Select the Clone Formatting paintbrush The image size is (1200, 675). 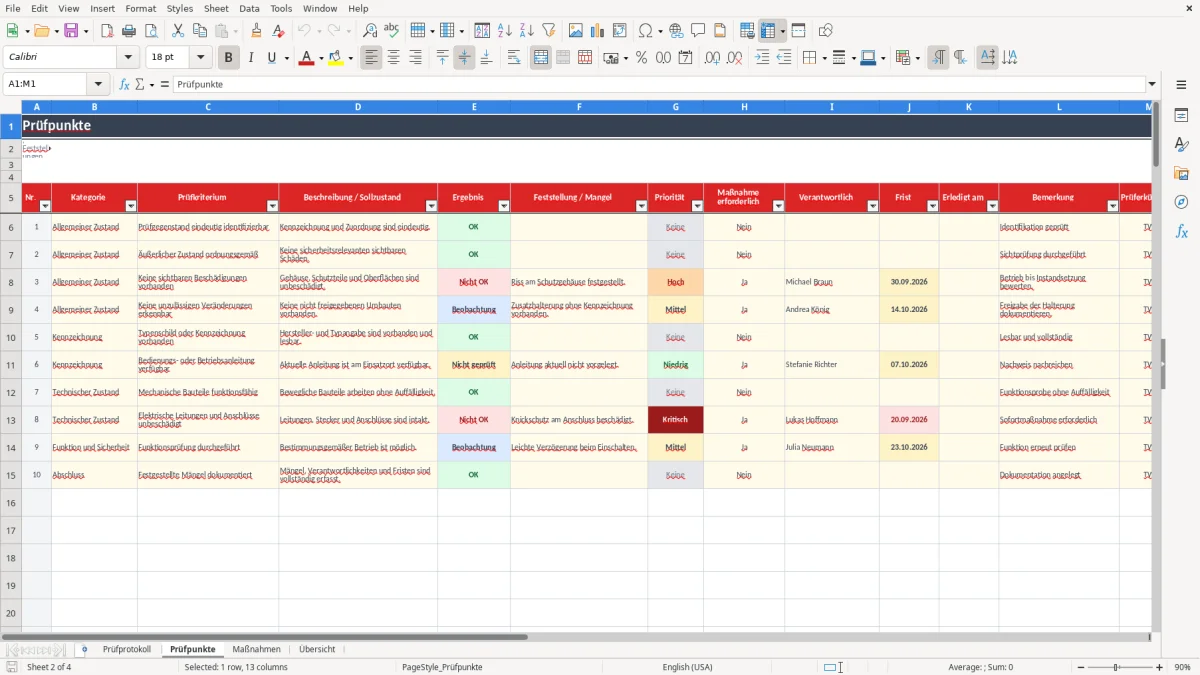click(256, 31)
